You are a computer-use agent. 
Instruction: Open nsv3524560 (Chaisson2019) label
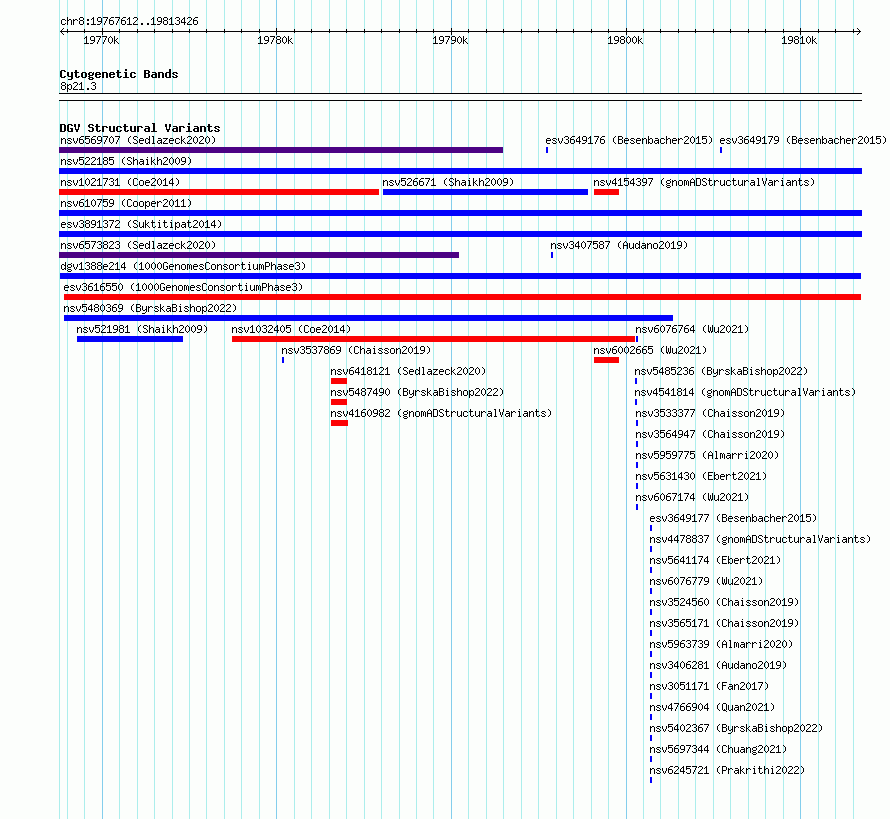point(724,602)
